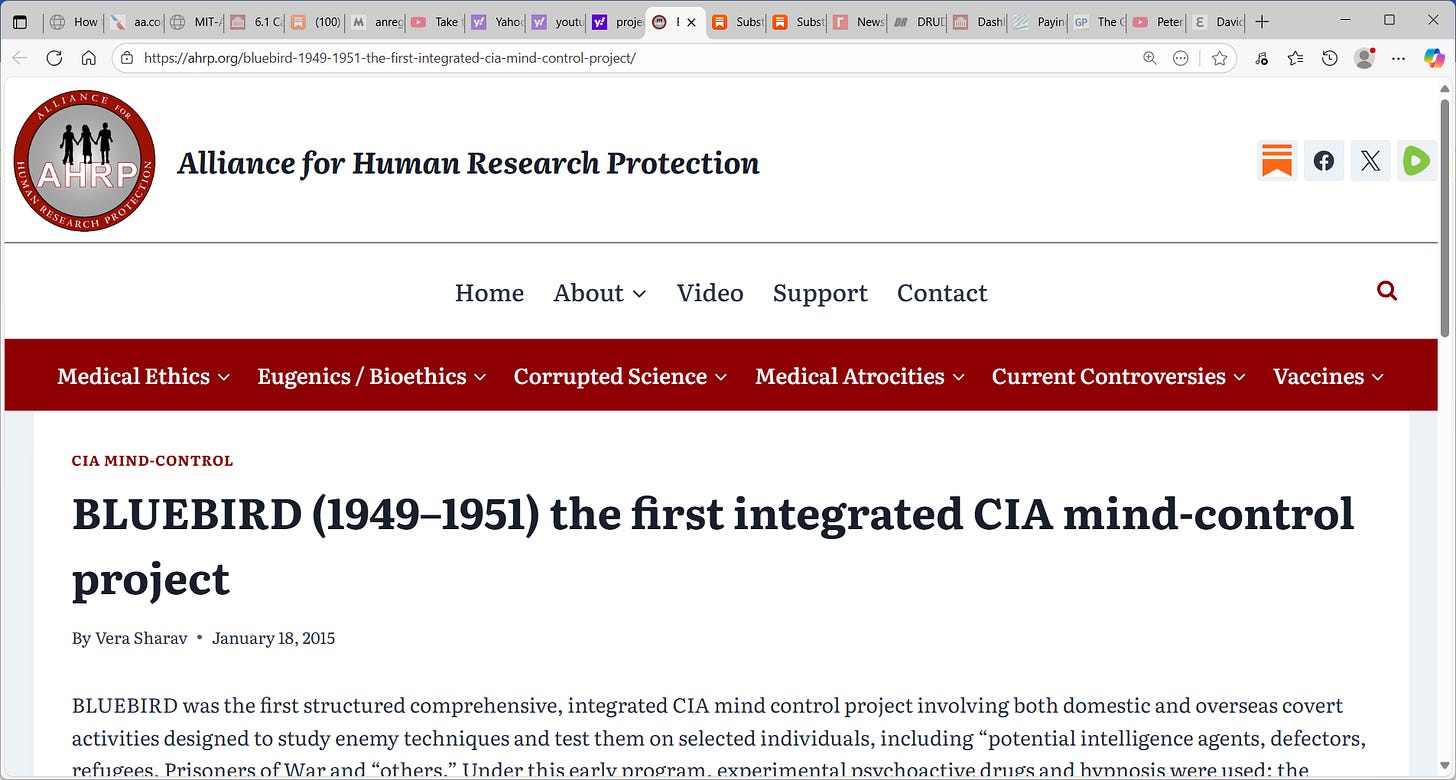Viewport: 1456px width, 780px height.
Task: Click the read aloud toolbar icon
Action: point(1262,58)
